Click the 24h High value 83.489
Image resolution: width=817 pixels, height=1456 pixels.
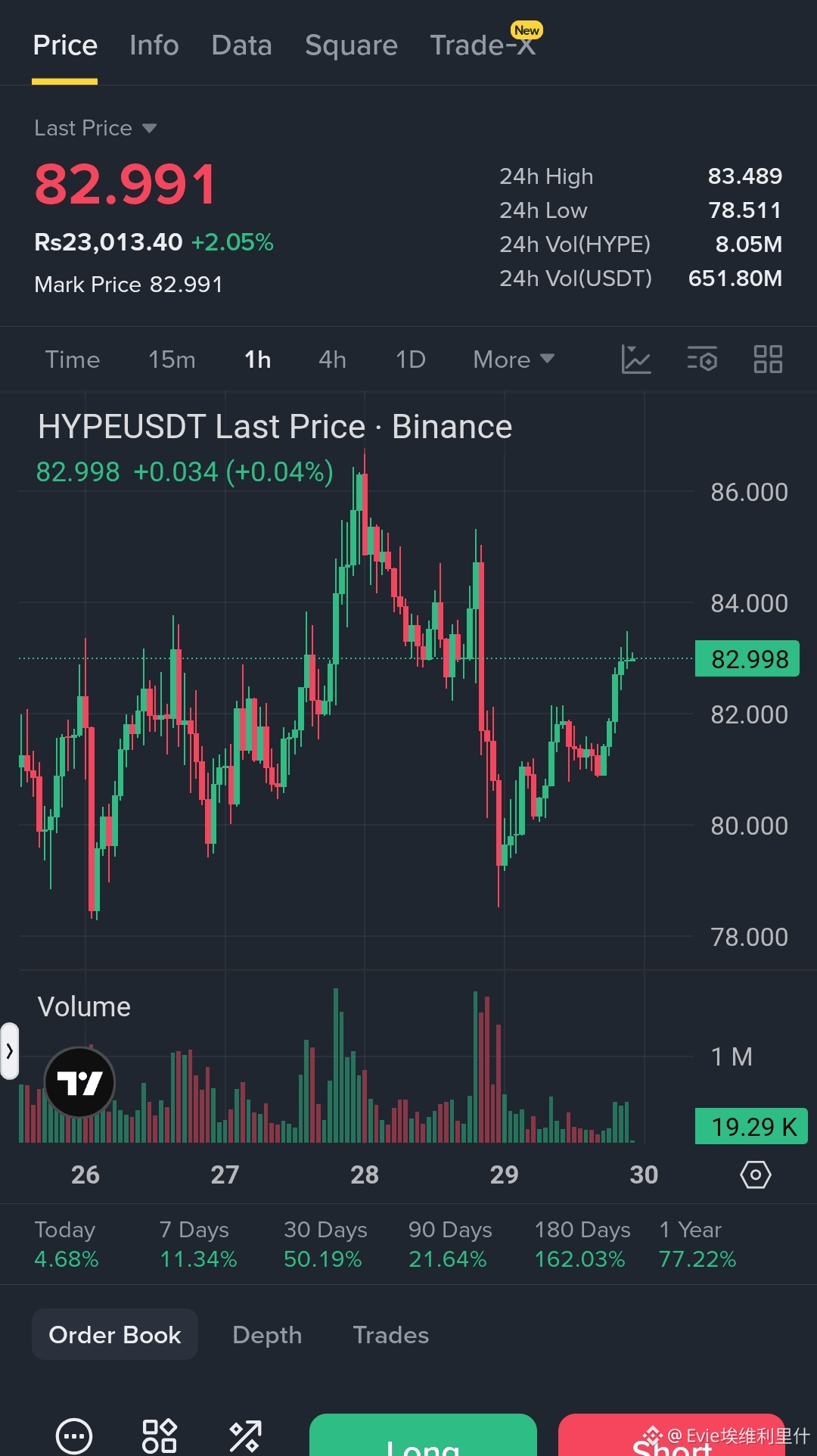[745, 176]
